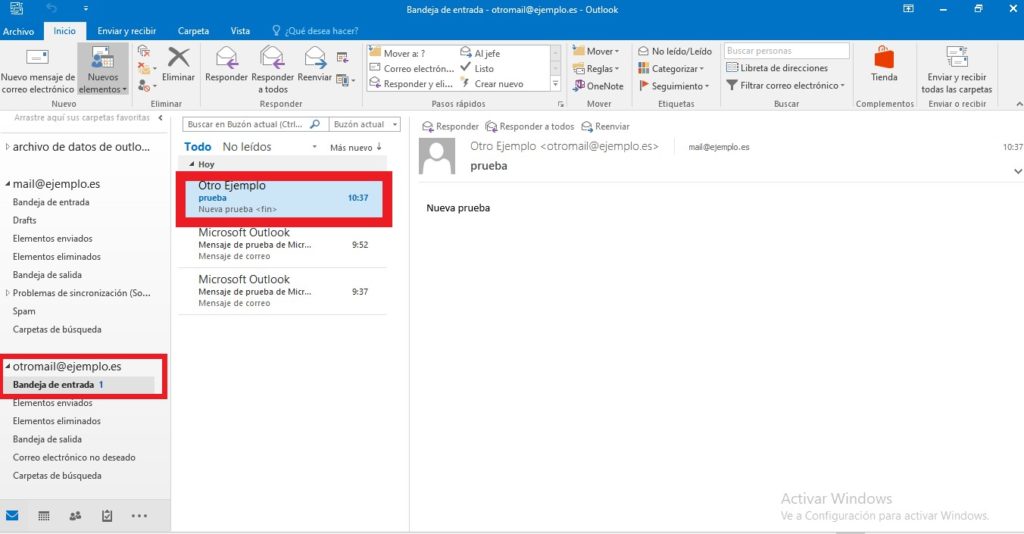This screenshot has width=1024, height=534.
Task: Switch to Tasks view icon
Action: coord(107,516)
